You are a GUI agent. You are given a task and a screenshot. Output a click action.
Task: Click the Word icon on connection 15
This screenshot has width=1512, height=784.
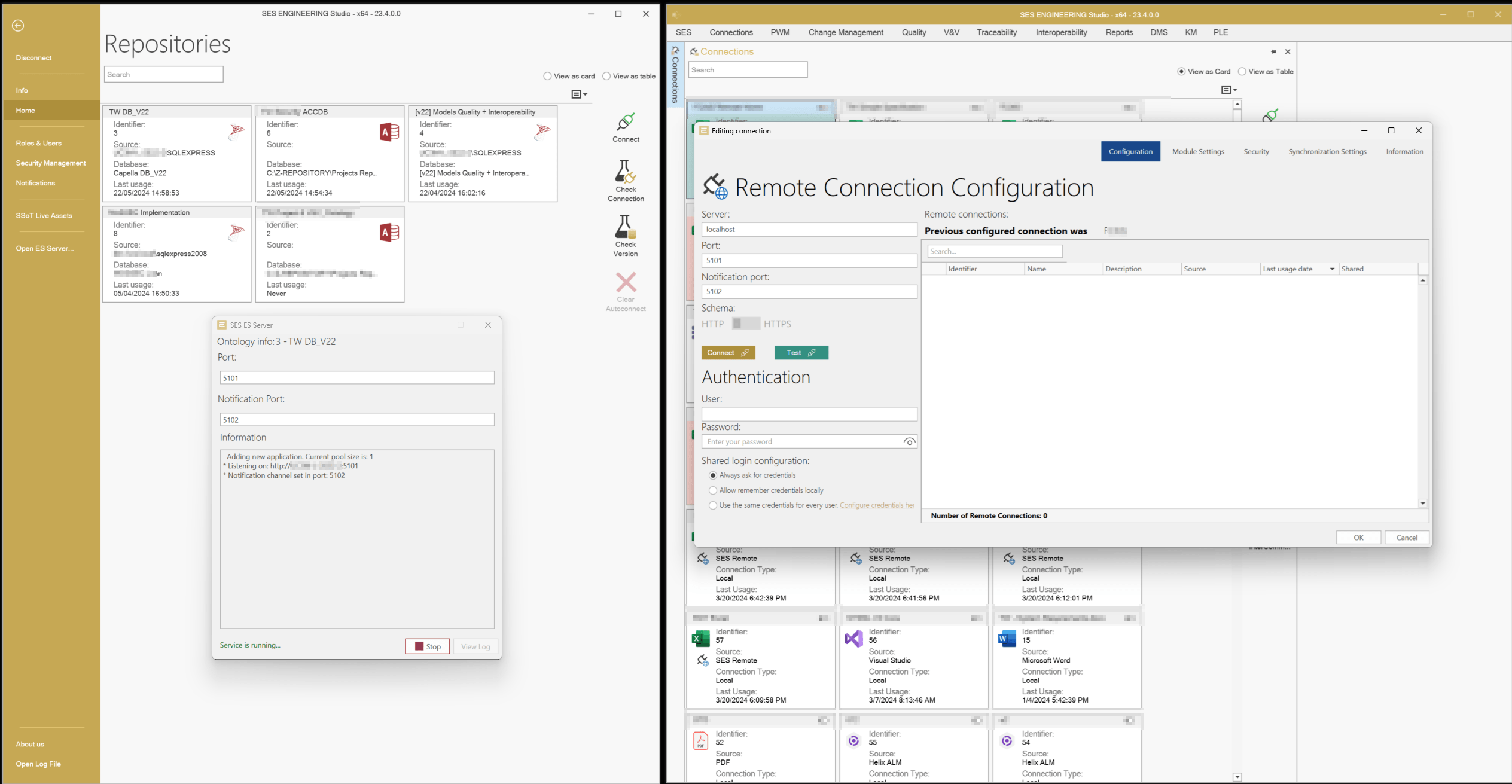1007,639
